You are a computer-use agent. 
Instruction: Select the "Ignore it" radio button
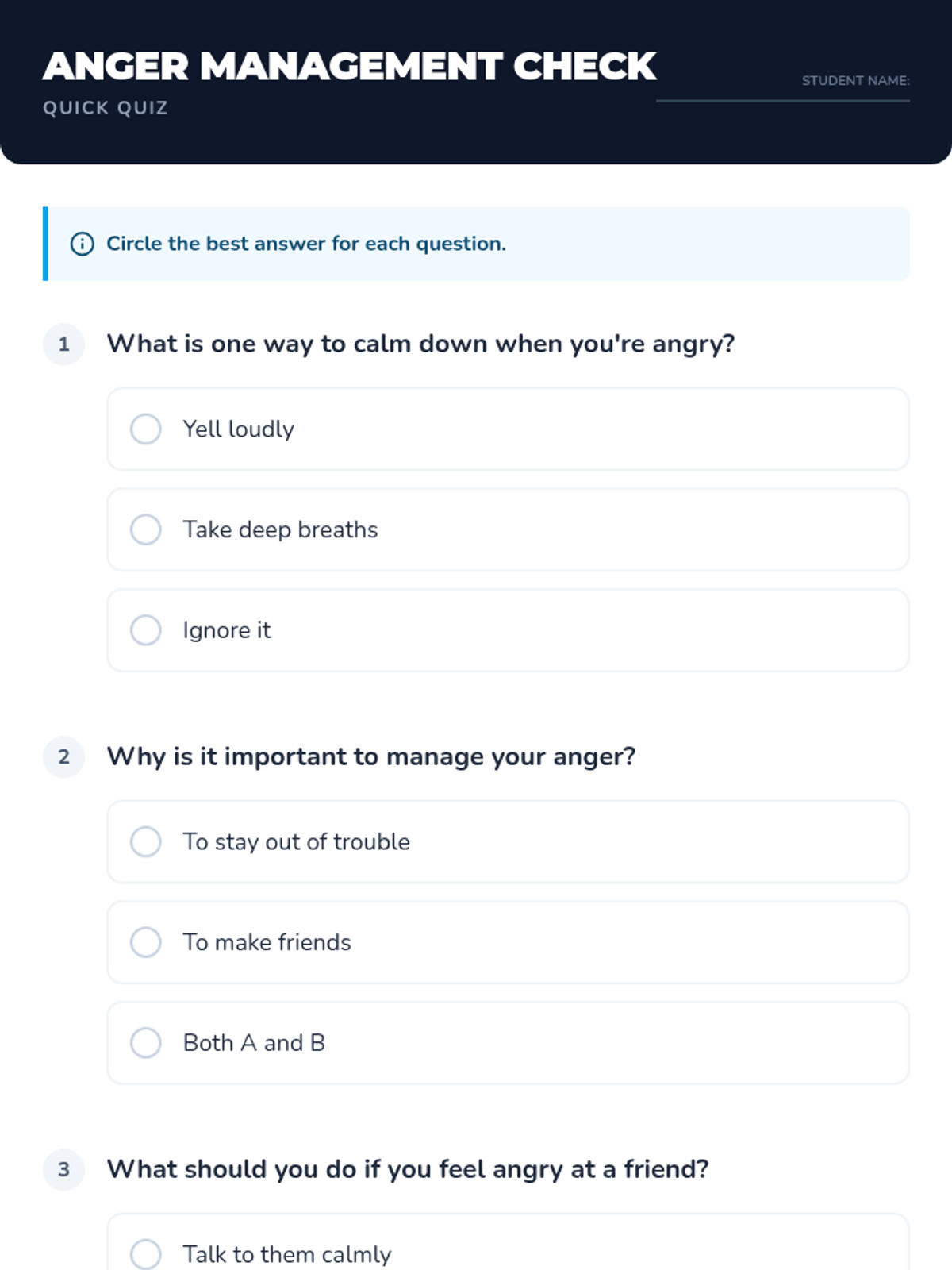146,630
